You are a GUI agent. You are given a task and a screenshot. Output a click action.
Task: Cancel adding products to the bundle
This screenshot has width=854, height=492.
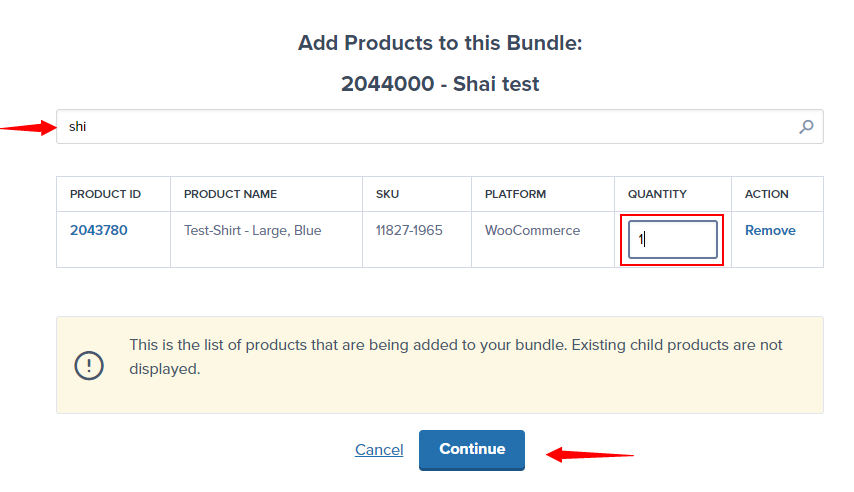coord(379,450)
